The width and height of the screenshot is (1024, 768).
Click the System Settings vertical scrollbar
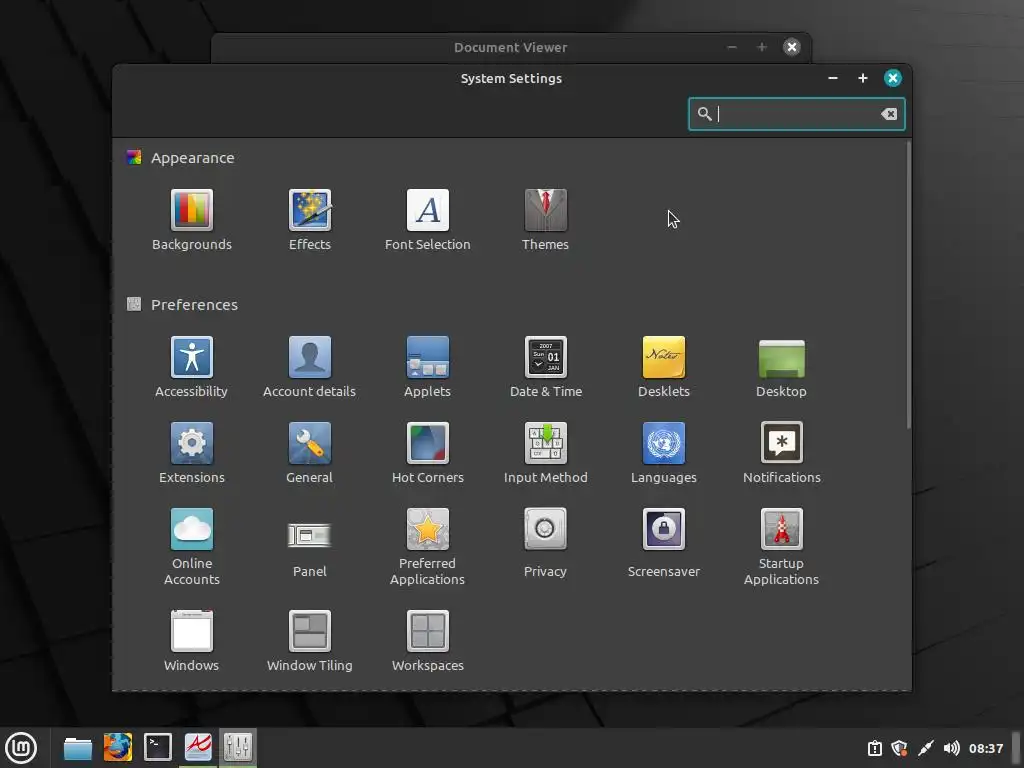(x=908, y=285)
